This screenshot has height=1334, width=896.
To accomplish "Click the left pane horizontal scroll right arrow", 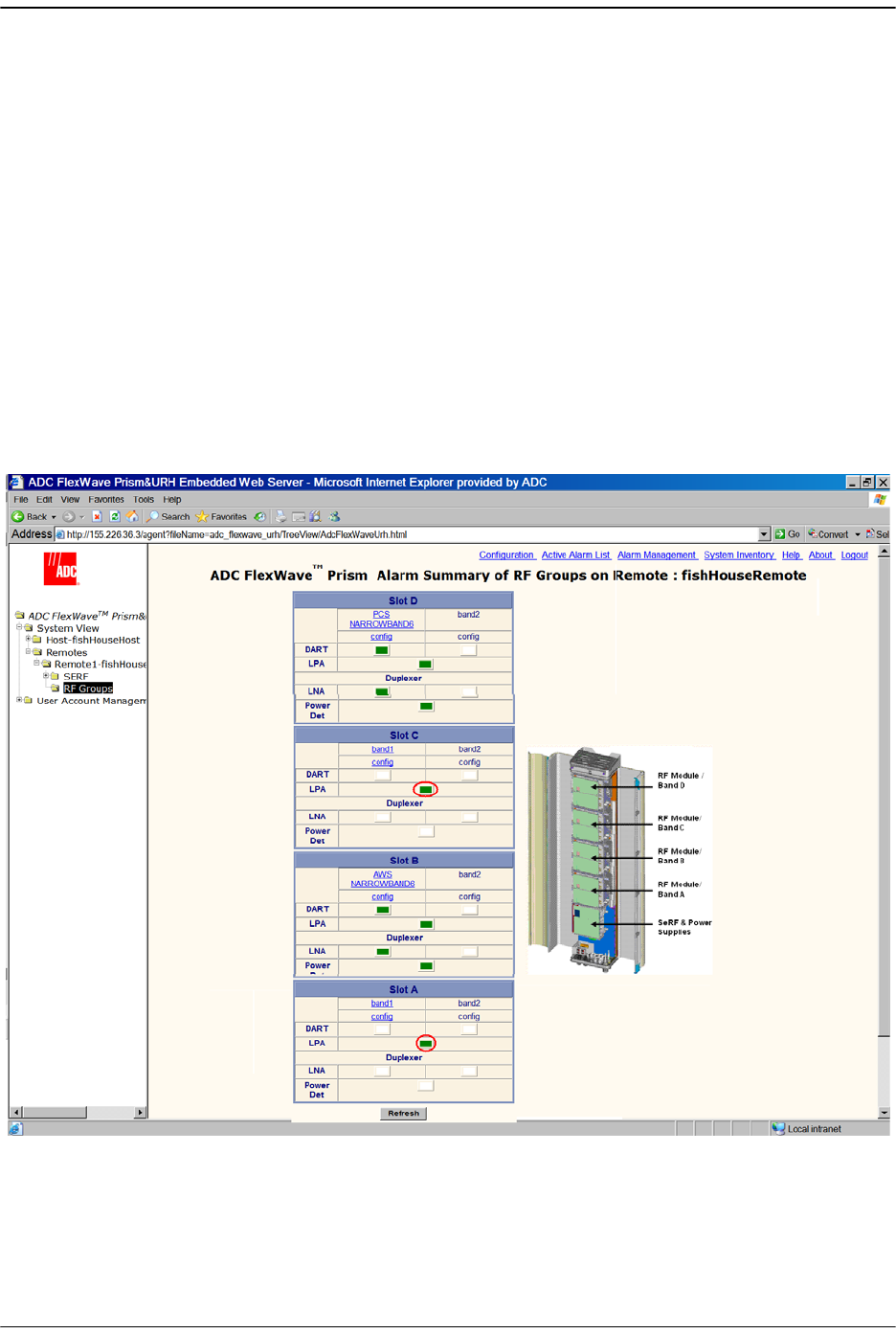I will [141, 1112].
